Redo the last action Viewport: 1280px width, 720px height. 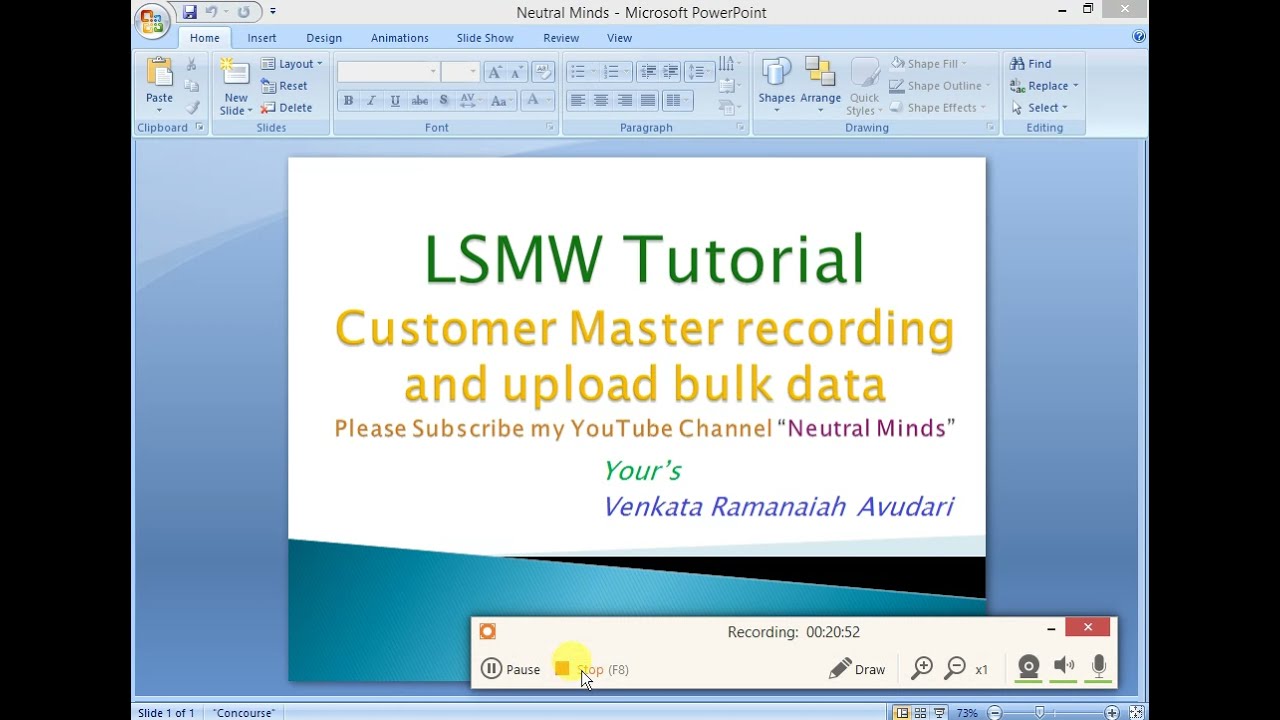tap(244, 12)
